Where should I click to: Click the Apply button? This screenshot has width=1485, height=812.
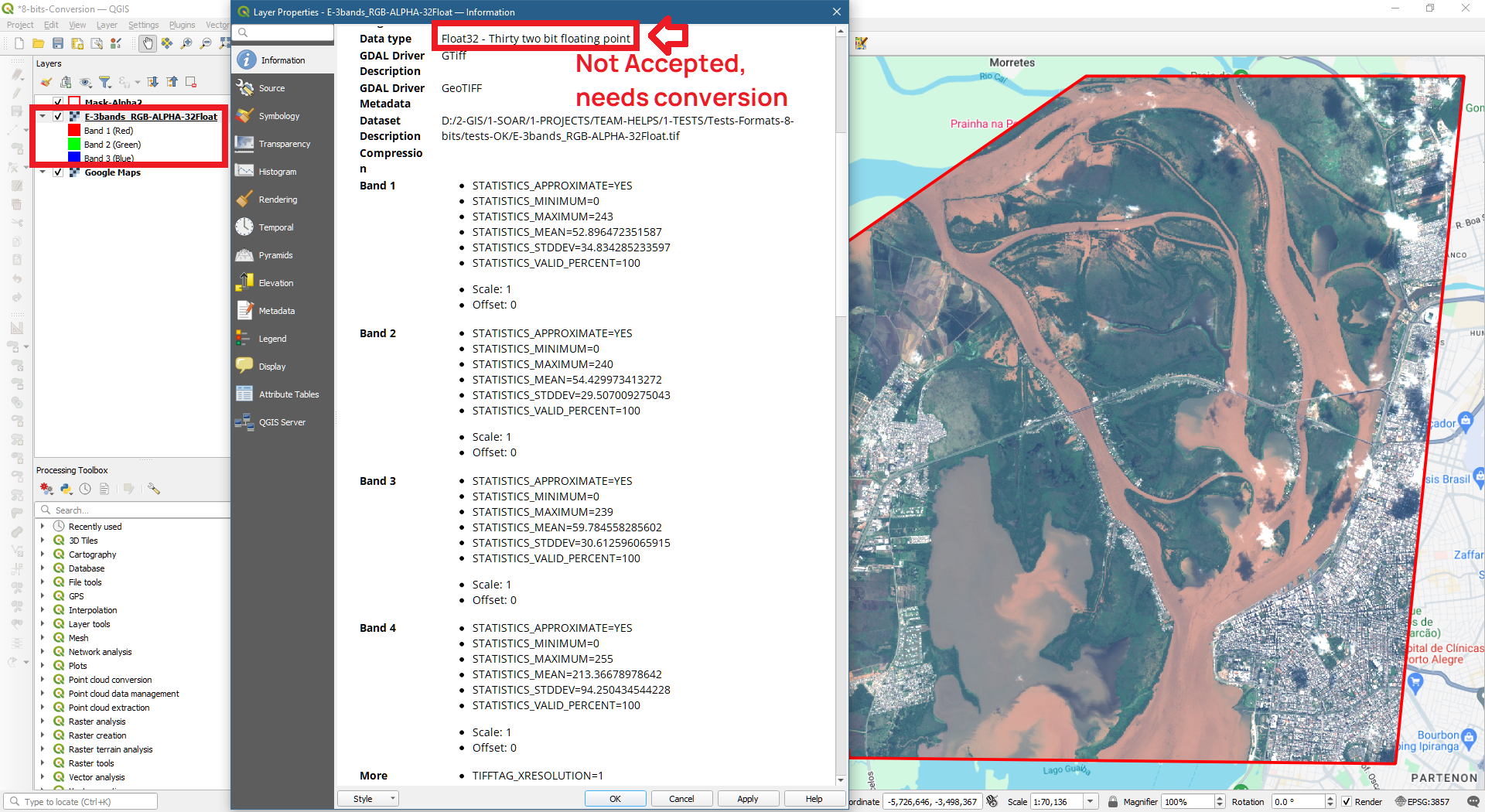747,798
